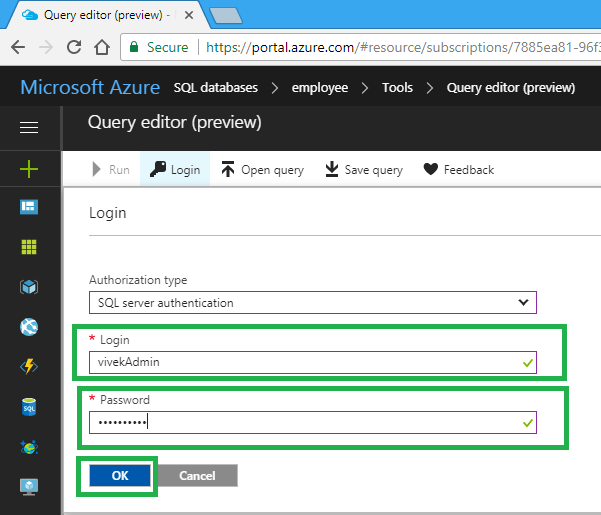Open Resource groups cube icon
601x515 pixels.
point(29,287)
